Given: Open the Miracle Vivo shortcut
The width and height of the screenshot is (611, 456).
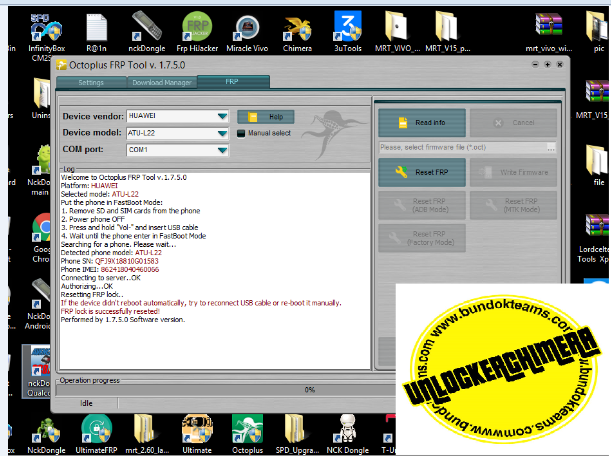Looking at the screenshot, I should pyautogui.click(x=247, y=33).
